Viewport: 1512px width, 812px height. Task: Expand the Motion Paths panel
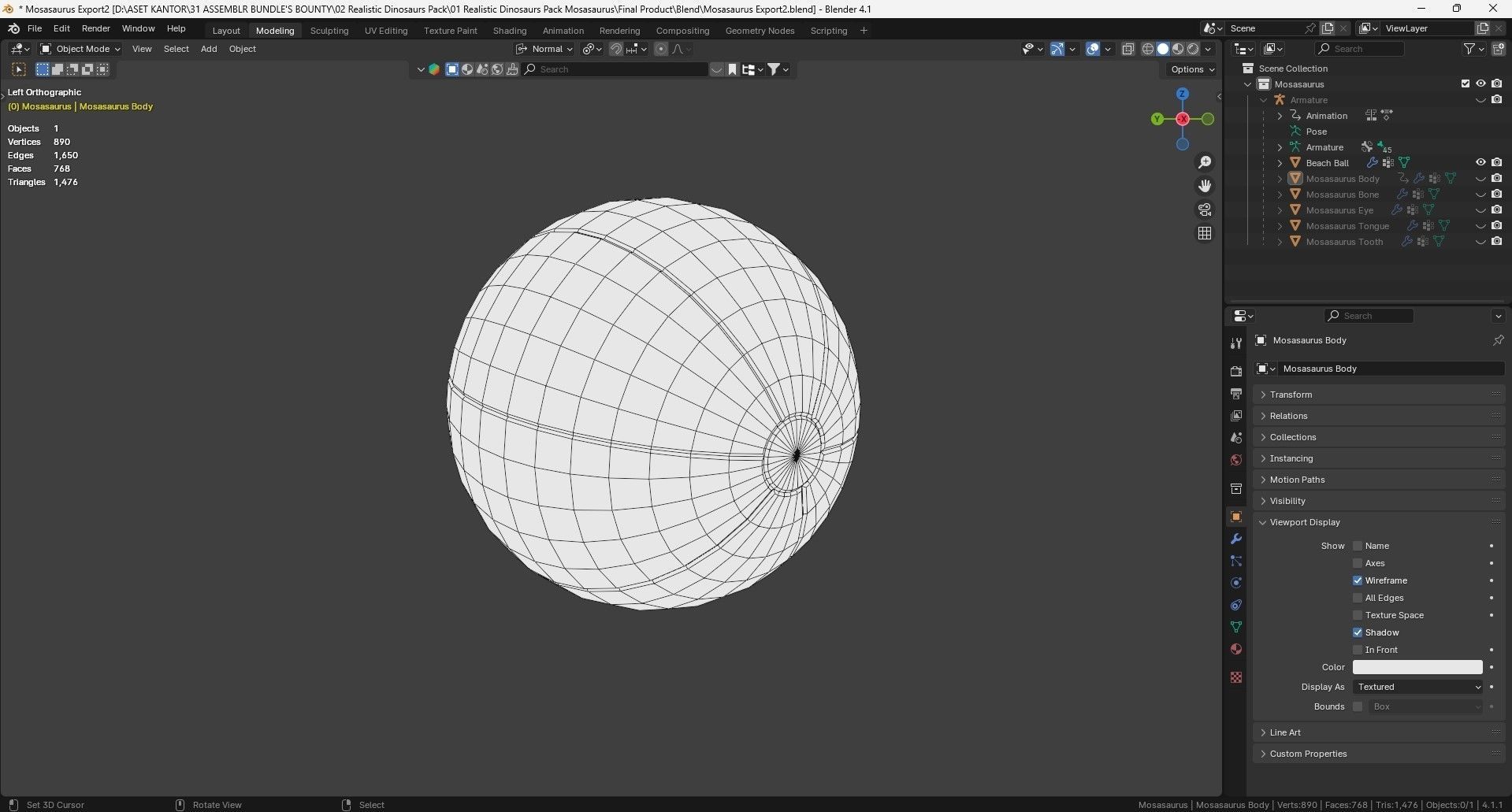click(1378, 480)
